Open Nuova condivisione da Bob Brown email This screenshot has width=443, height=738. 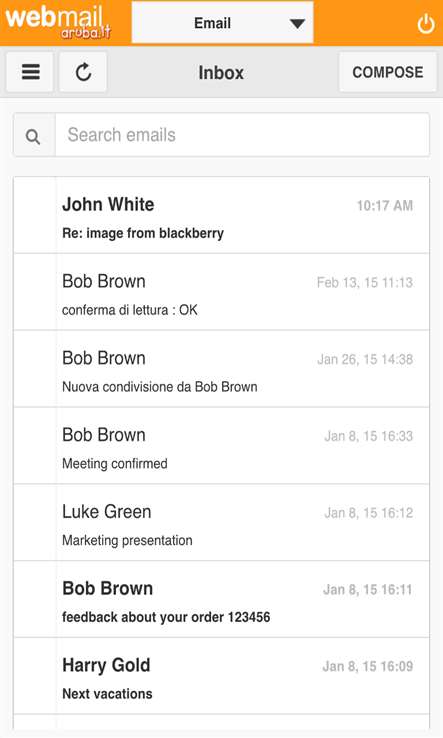pos(221,369)
